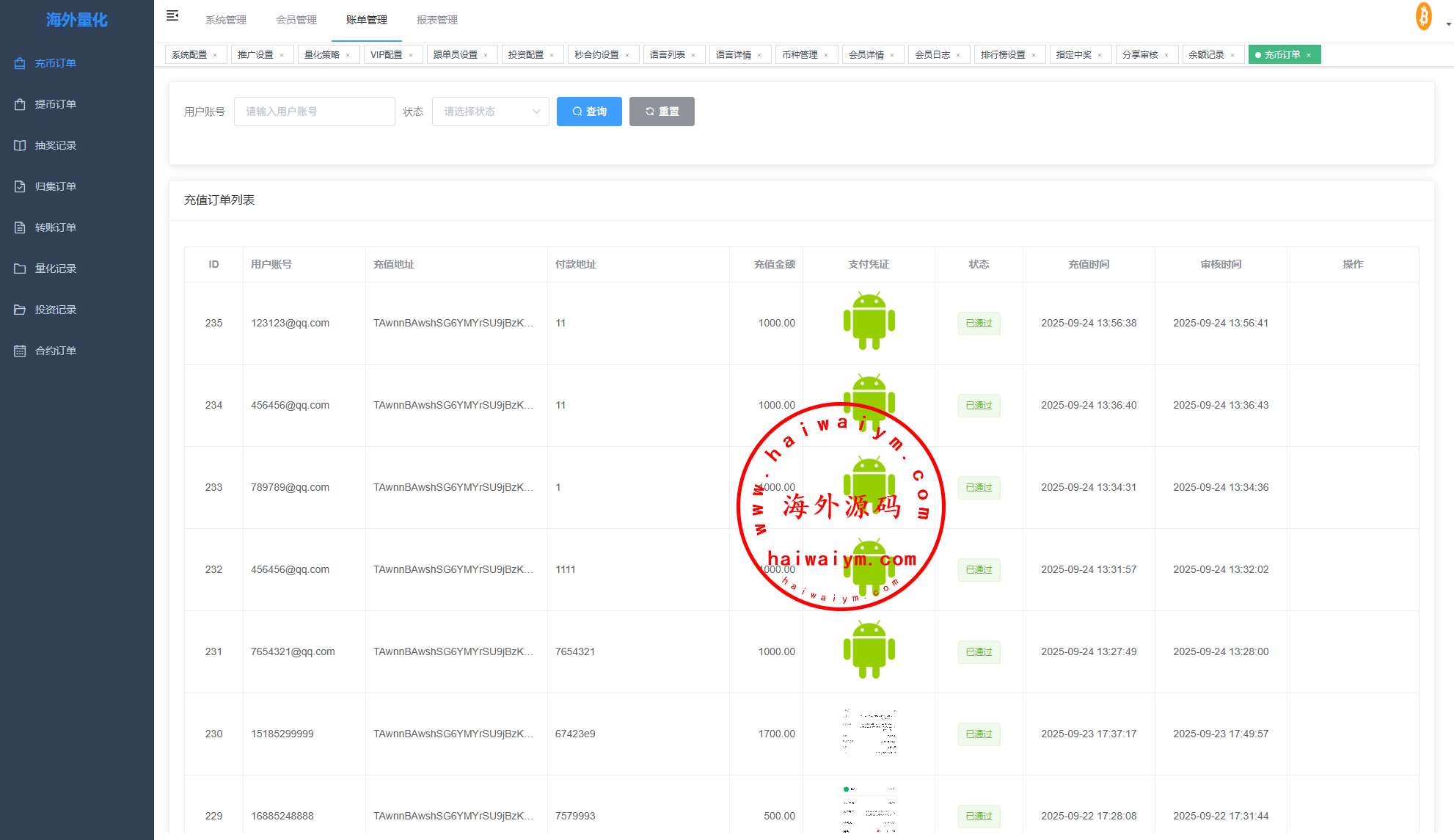Open the VIP配置 tab
1454x840 pixels.
[387, 55]
